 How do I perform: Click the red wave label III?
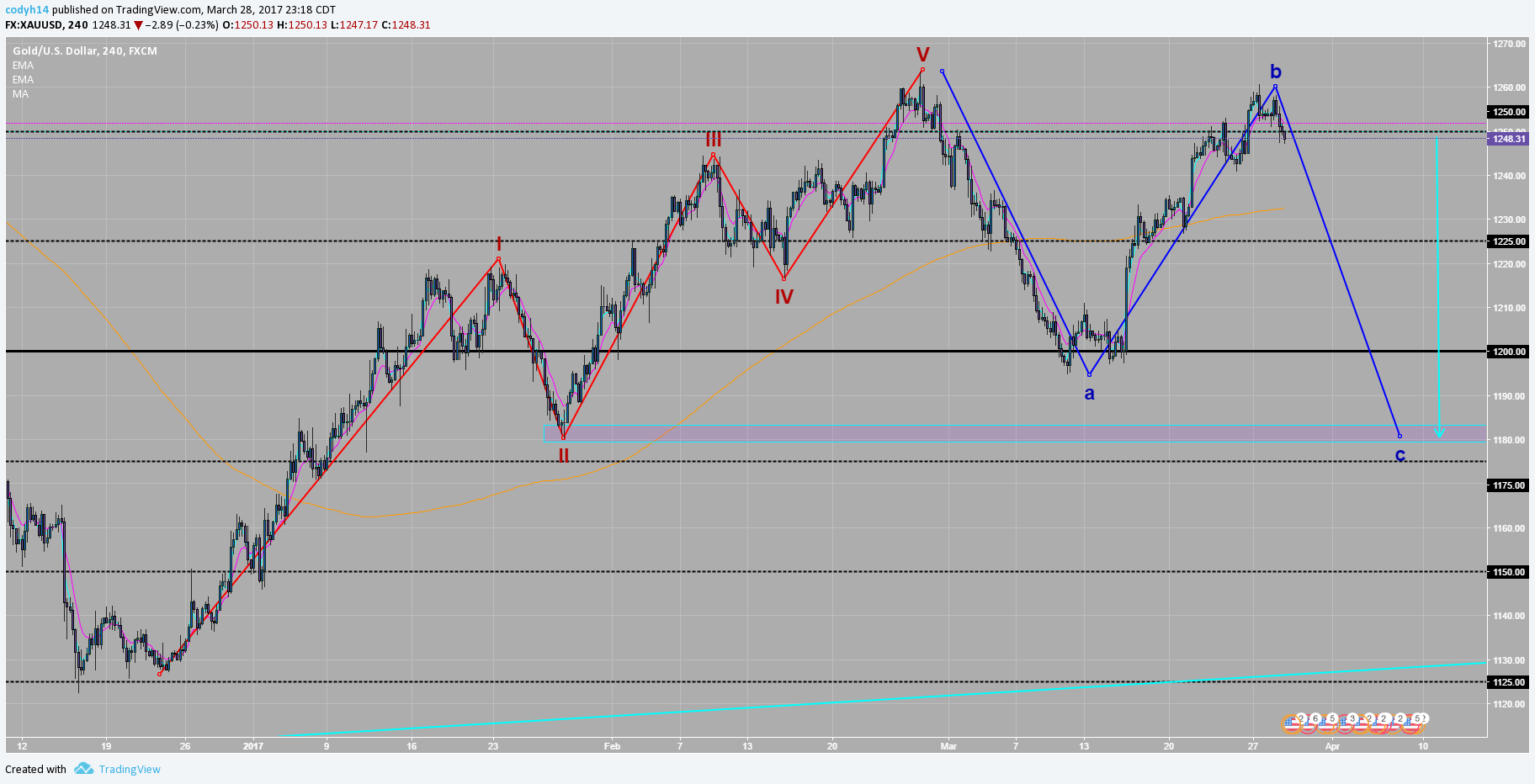point(713,140)
